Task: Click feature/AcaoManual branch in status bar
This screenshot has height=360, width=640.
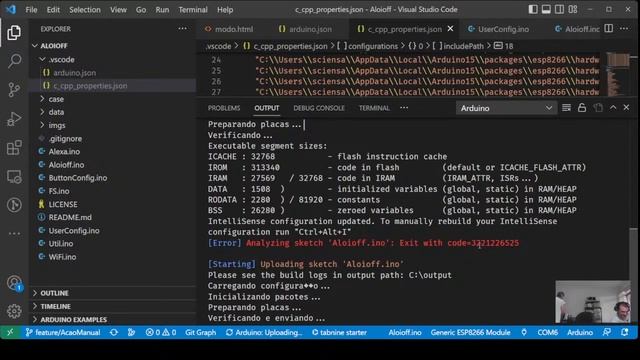Action: (x=63, y=332)
